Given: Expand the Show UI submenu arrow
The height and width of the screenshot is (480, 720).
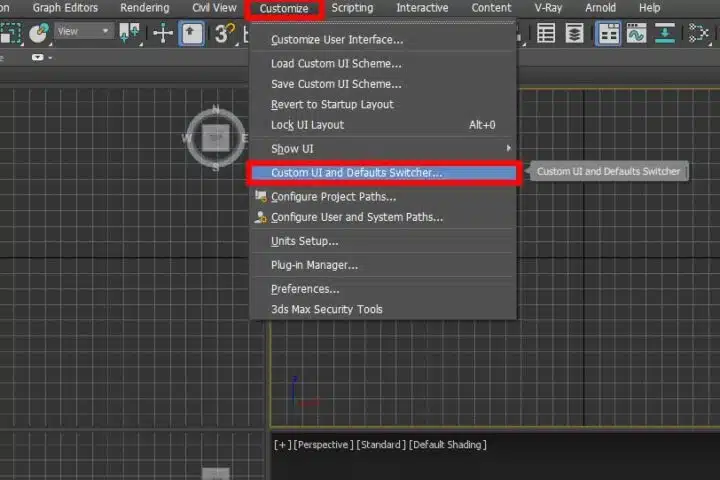Looking at the screenshot, I should click(x=508, y=148).
